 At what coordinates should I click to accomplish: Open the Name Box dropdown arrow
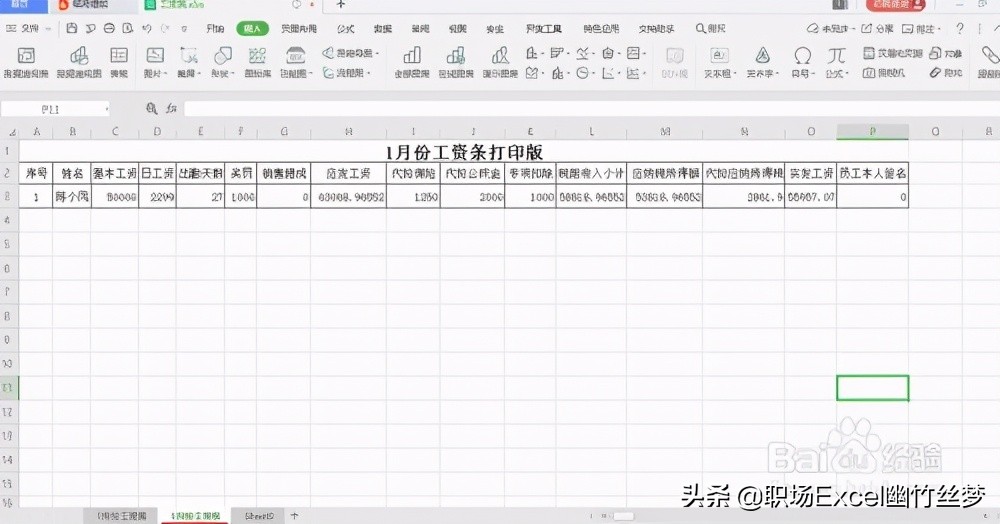[106, 108]
